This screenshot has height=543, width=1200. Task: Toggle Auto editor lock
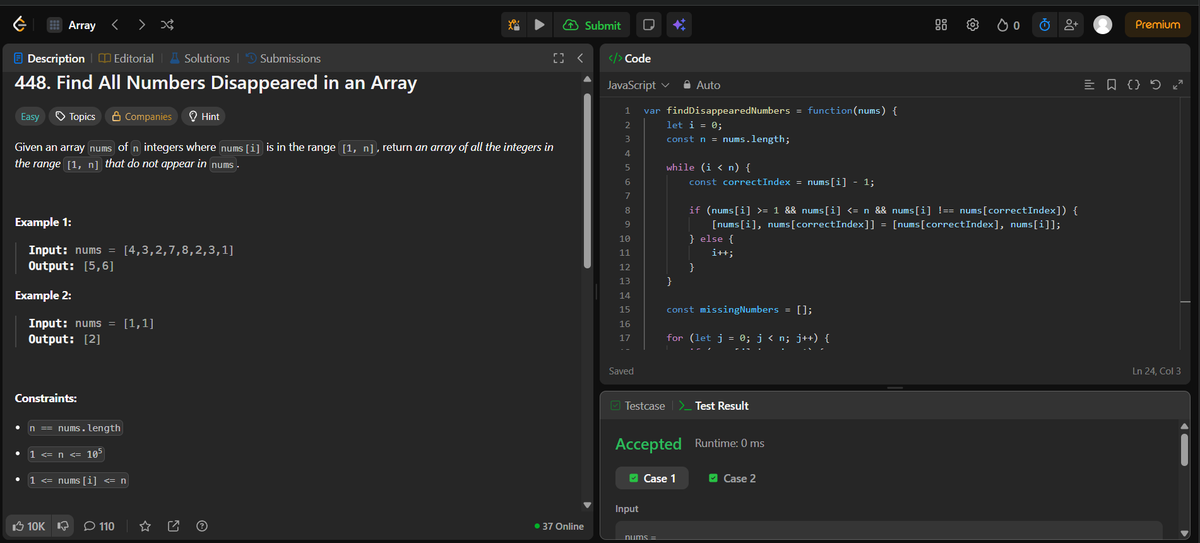point(701,85)
